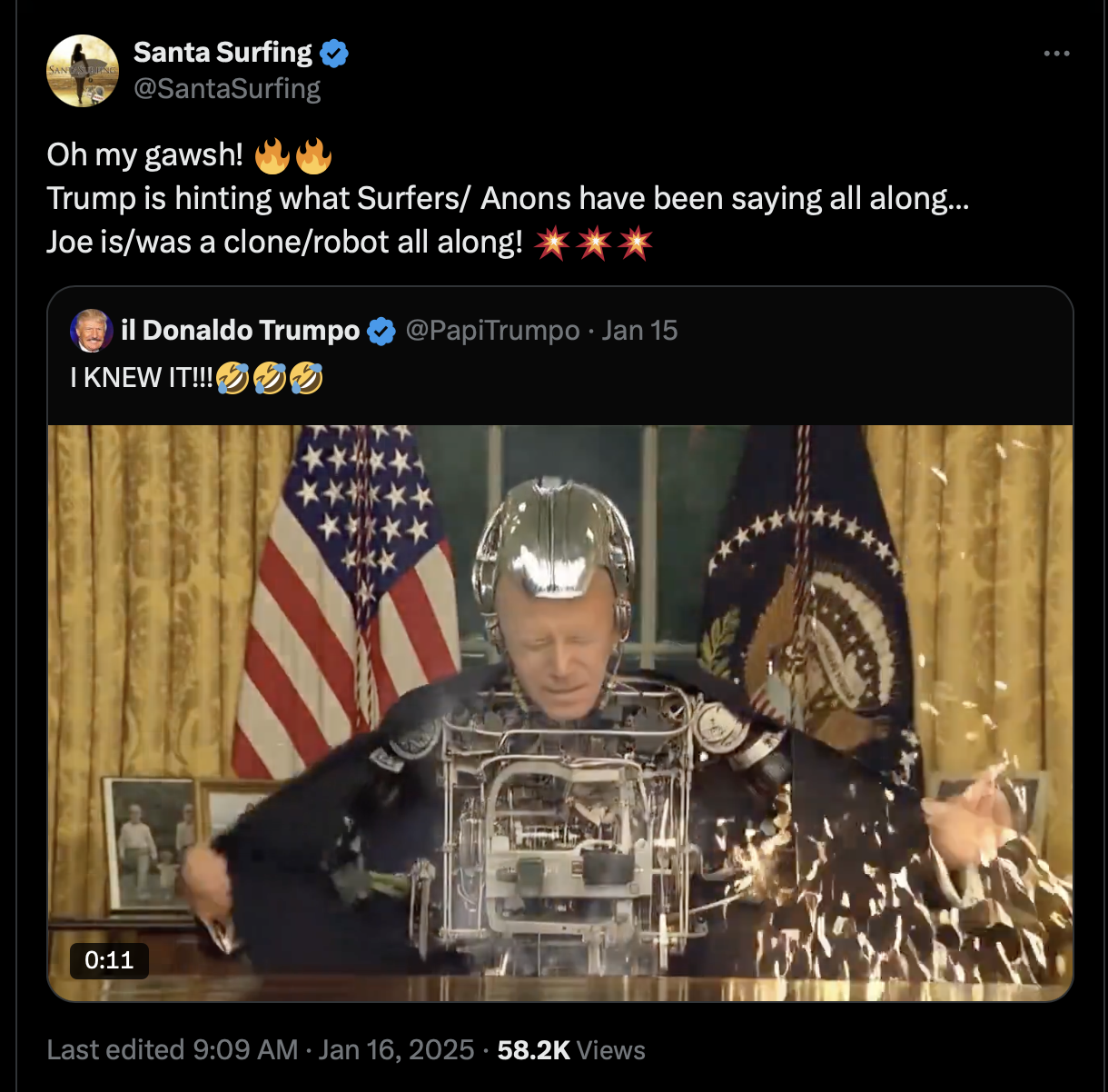Open the Santa Surfing profile avatar

83,71
